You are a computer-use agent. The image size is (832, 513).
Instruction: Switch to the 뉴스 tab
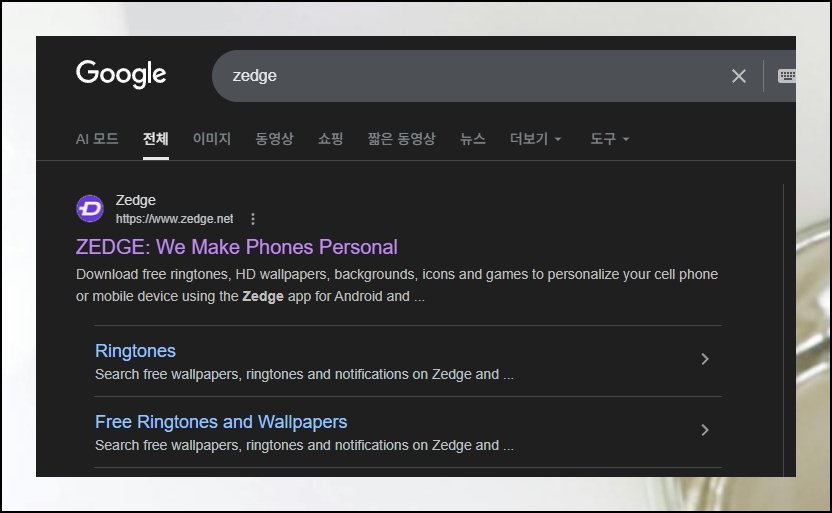pos(473,139)
